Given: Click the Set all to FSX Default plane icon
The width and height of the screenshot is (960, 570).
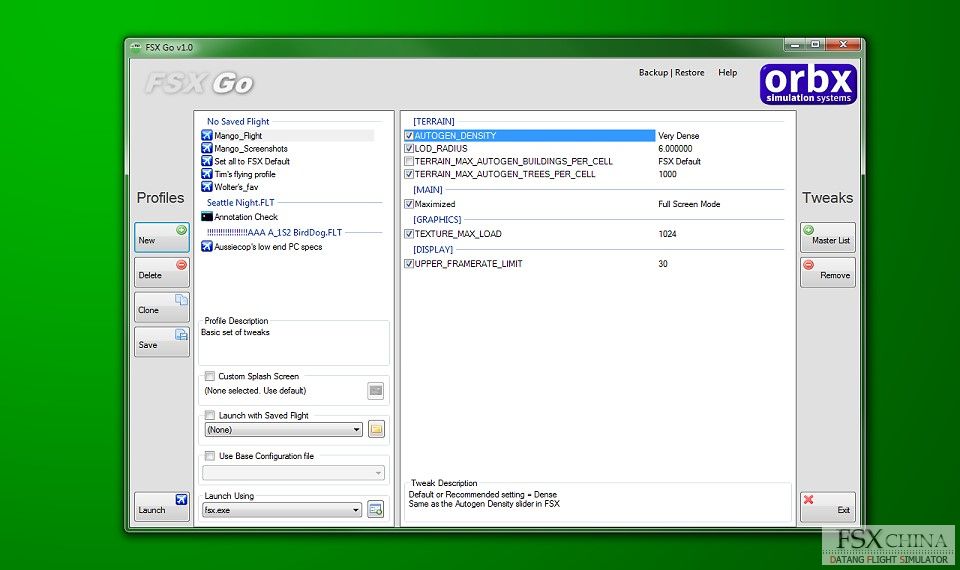Looking at the screenshot, I should click(x=207, y=161).
